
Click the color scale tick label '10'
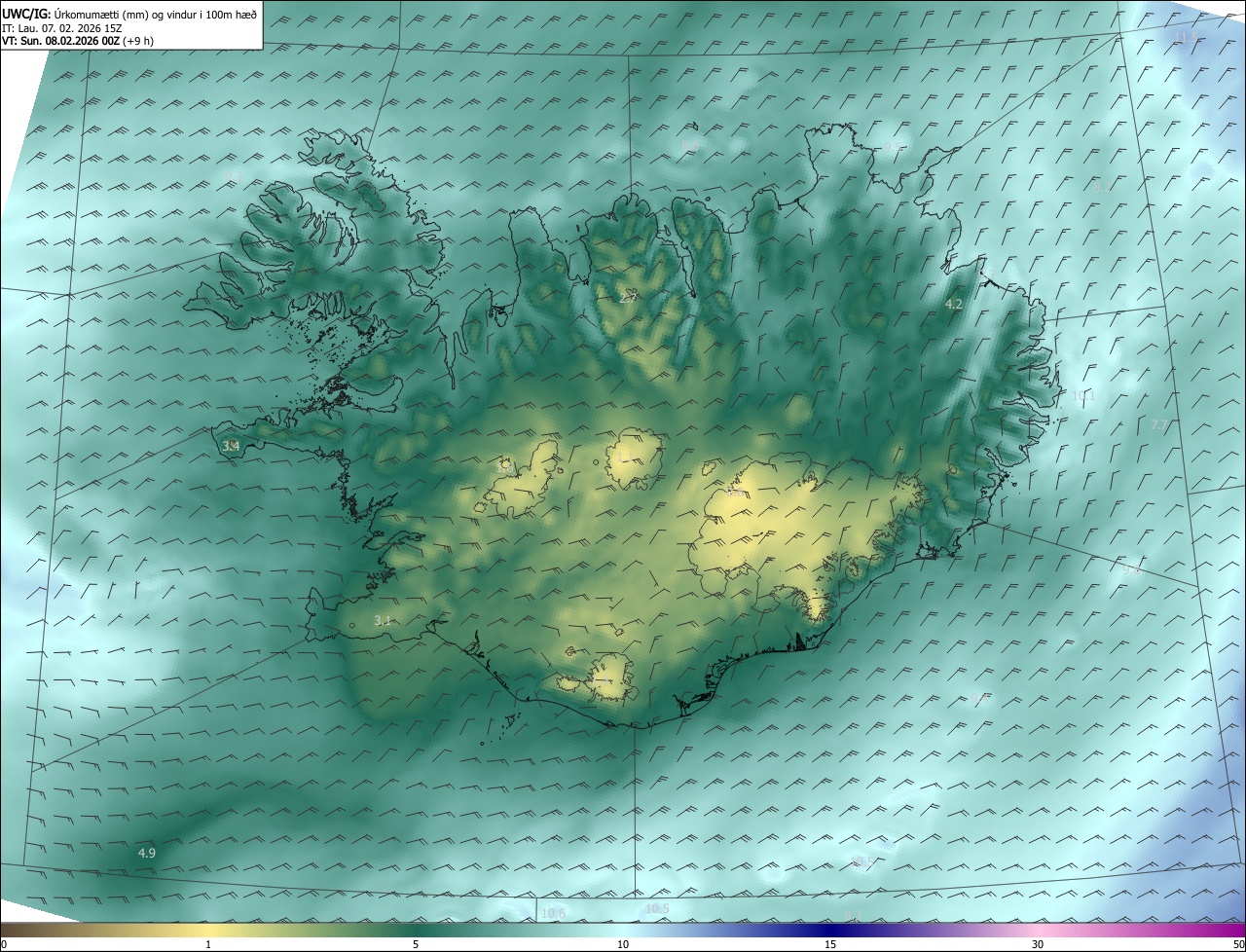pyautogui.click(x=623, y=944)
